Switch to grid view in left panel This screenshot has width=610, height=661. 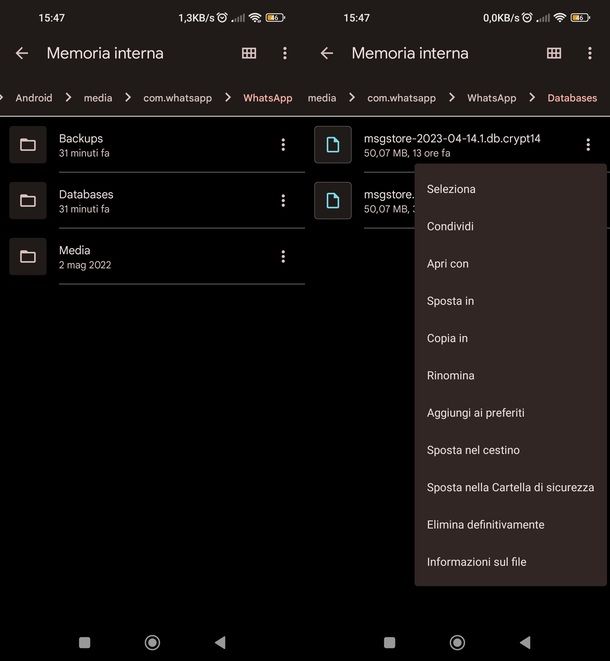(x=249, y=53)
